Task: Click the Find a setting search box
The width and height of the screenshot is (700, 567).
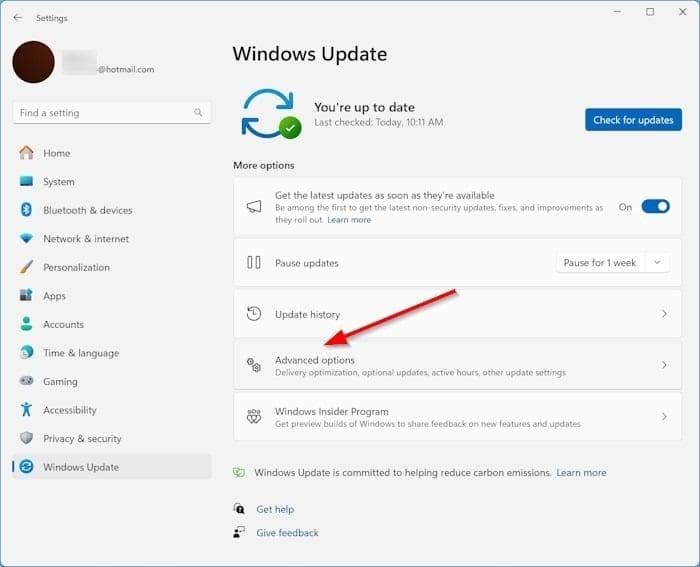Action: [112, 113]
